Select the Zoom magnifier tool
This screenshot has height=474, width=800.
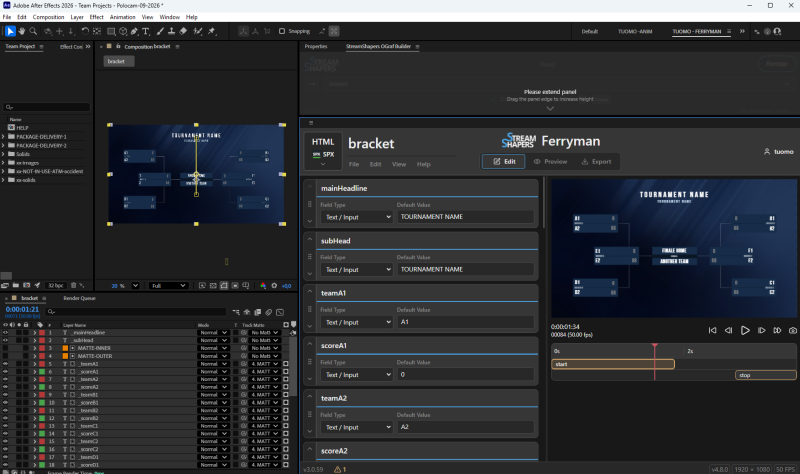pos(33,31)
